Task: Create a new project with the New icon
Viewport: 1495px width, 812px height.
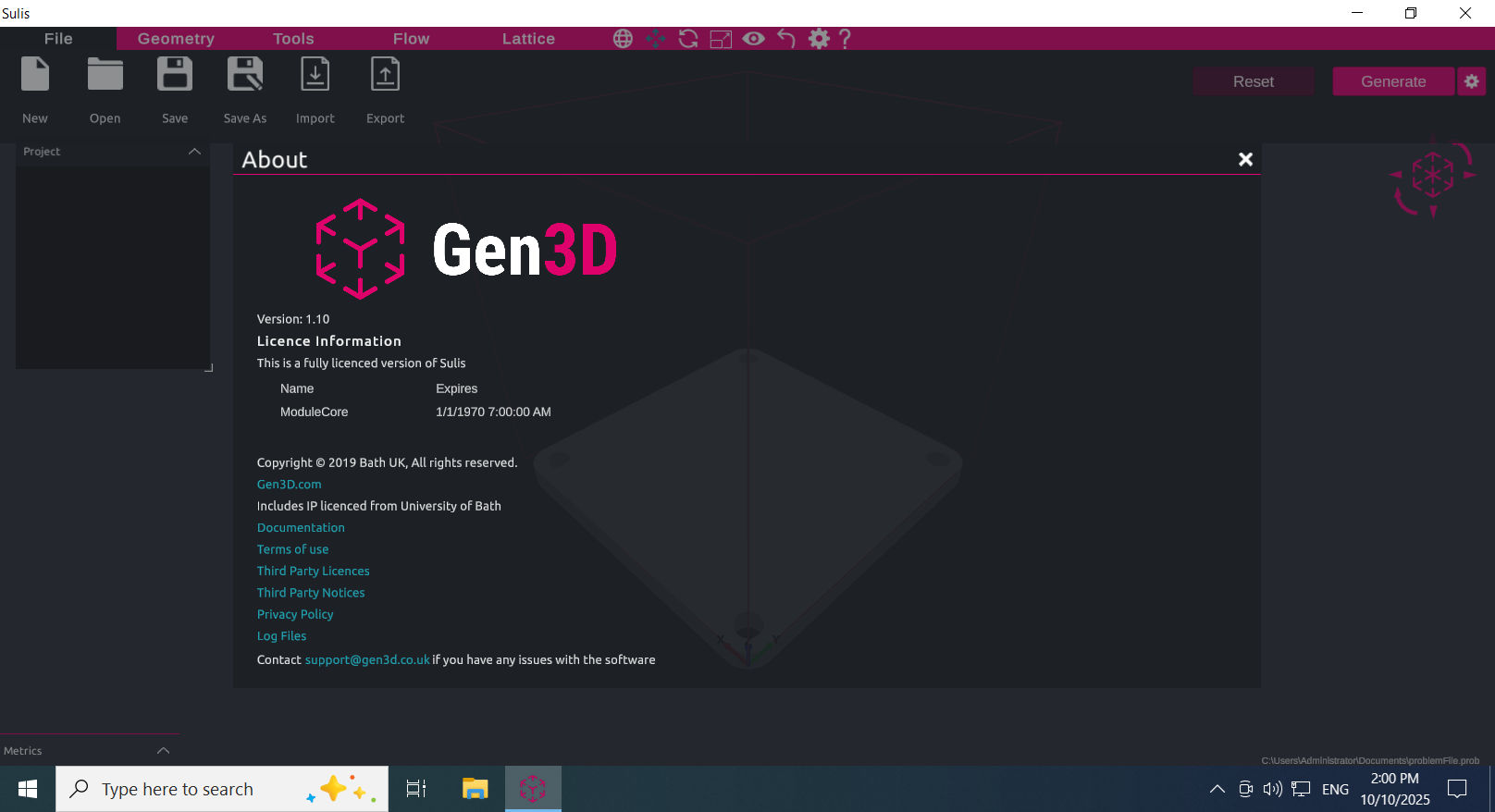Action: click(x=35, y=75)
